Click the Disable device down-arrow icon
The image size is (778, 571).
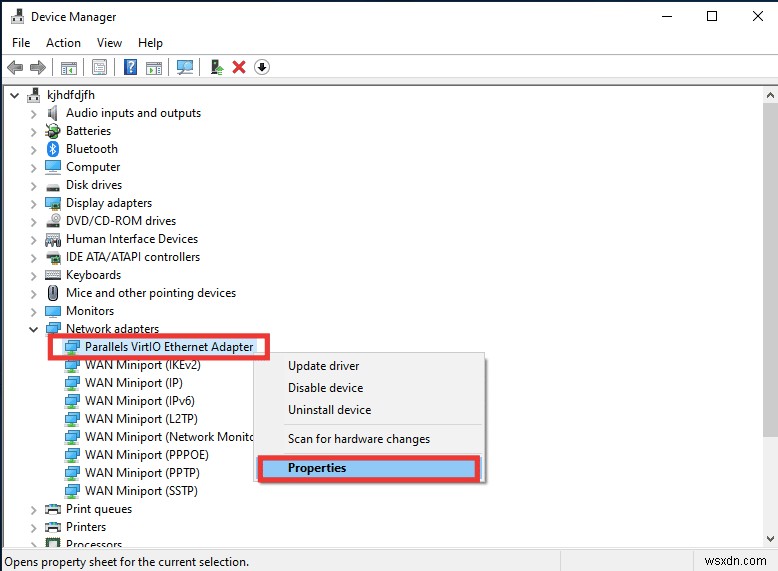[262, 67]
